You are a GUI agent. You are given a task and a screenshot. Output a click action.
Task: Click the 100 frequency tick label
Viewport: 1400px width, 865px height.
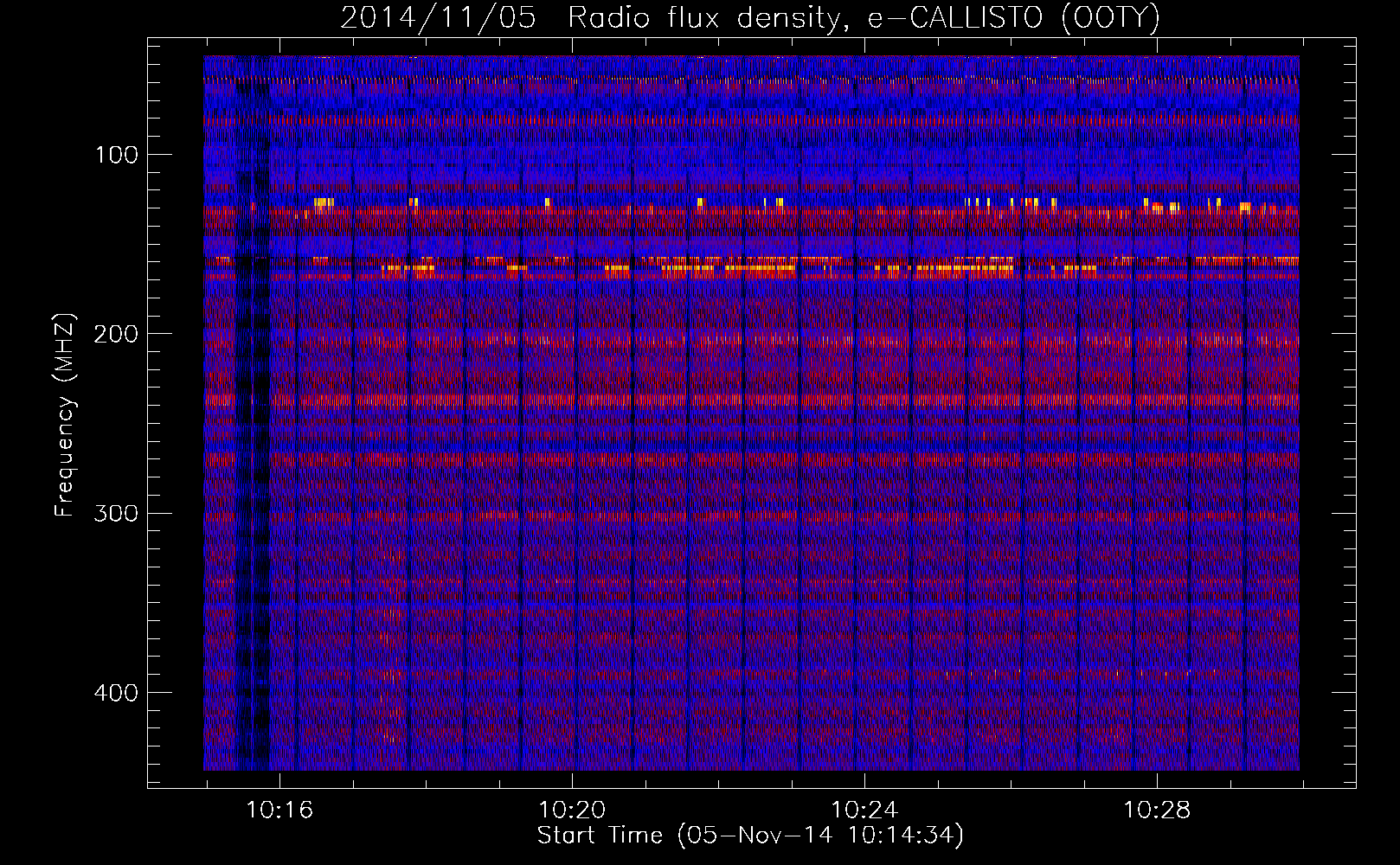117,156
